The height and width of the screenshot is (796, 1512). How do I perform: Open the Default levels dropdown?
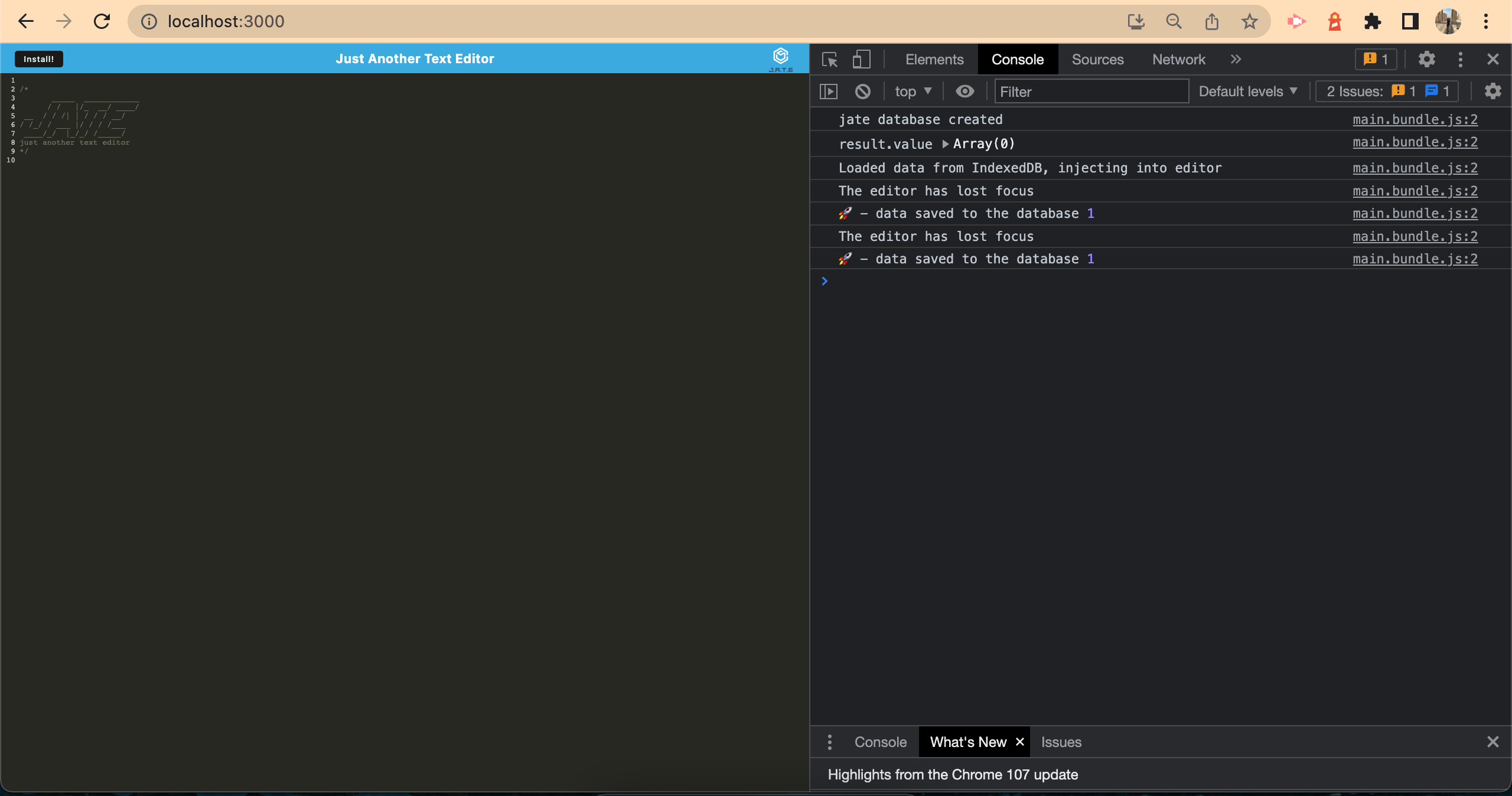tap(1247, 91)
